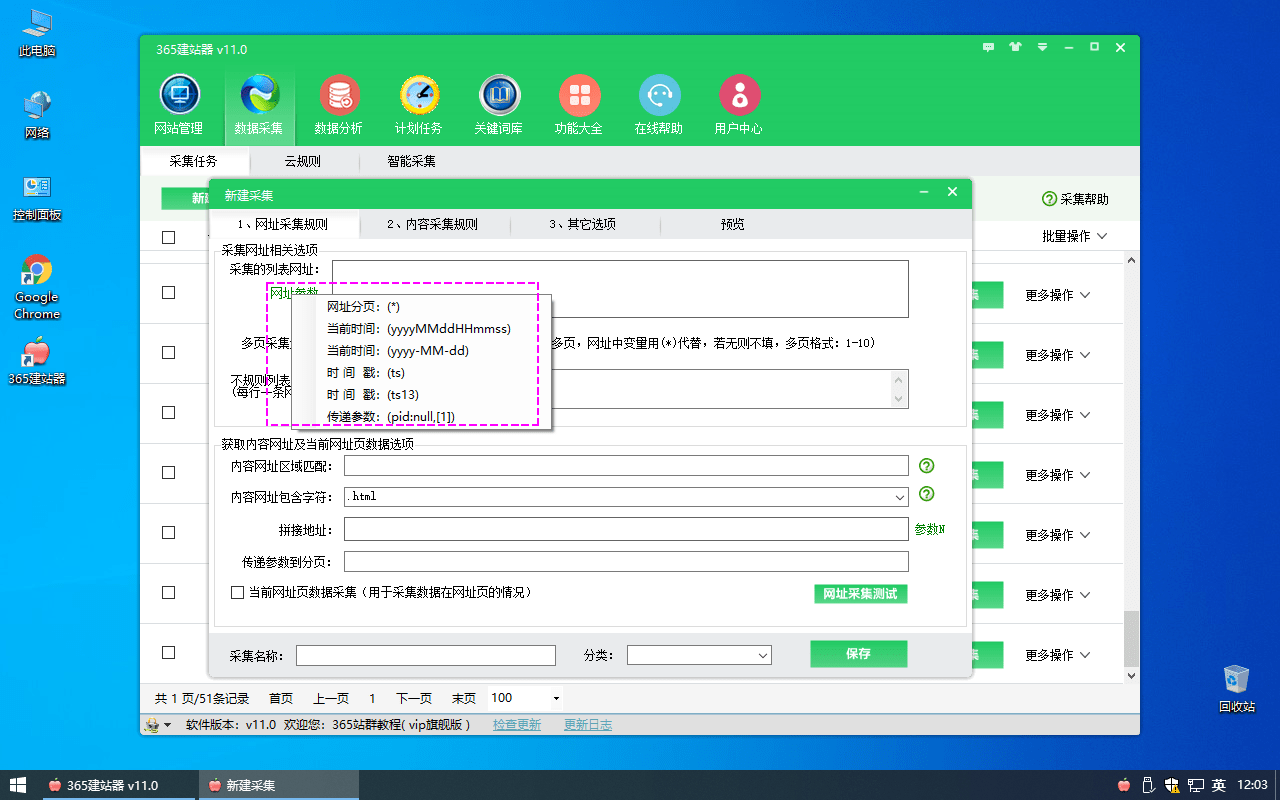Viewport: 1280px width, 800px height.
Task: Click the apple tray icon in system tray
Action: tap(1124, 785)
